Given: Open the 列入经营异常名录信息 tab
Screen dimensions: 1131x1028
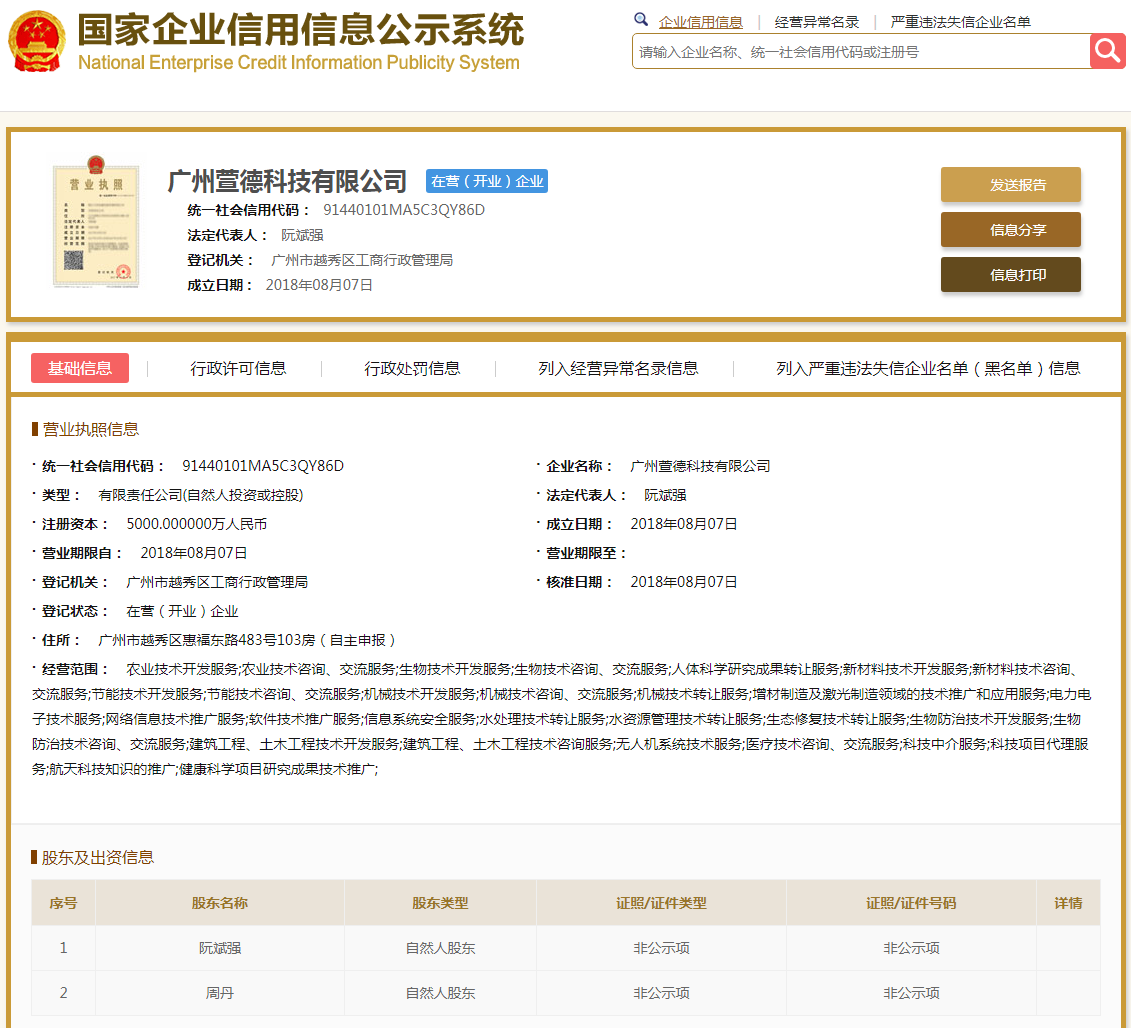Looking at the screenshot, I should (618, 368).
